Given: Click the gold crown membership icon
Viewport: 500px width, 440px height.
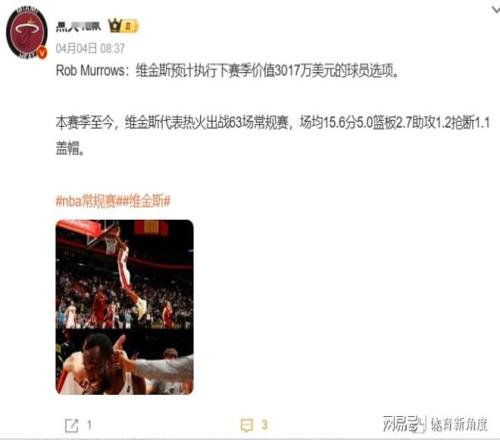Looking at the screenshot, I should point(114,26).
